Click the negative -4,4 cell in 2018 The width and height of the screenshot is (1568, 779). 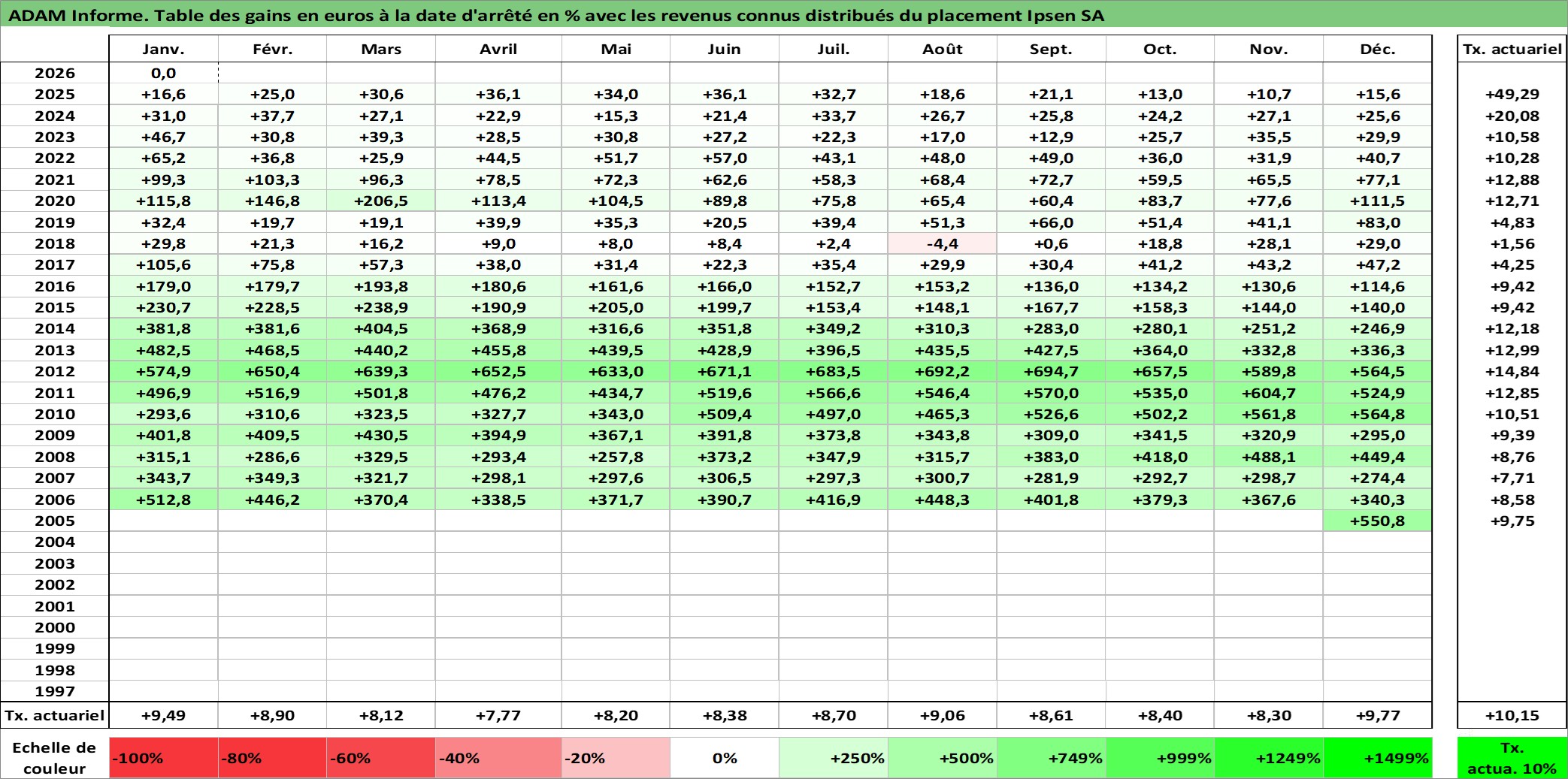pyautogui.click(x=943, y=243)
